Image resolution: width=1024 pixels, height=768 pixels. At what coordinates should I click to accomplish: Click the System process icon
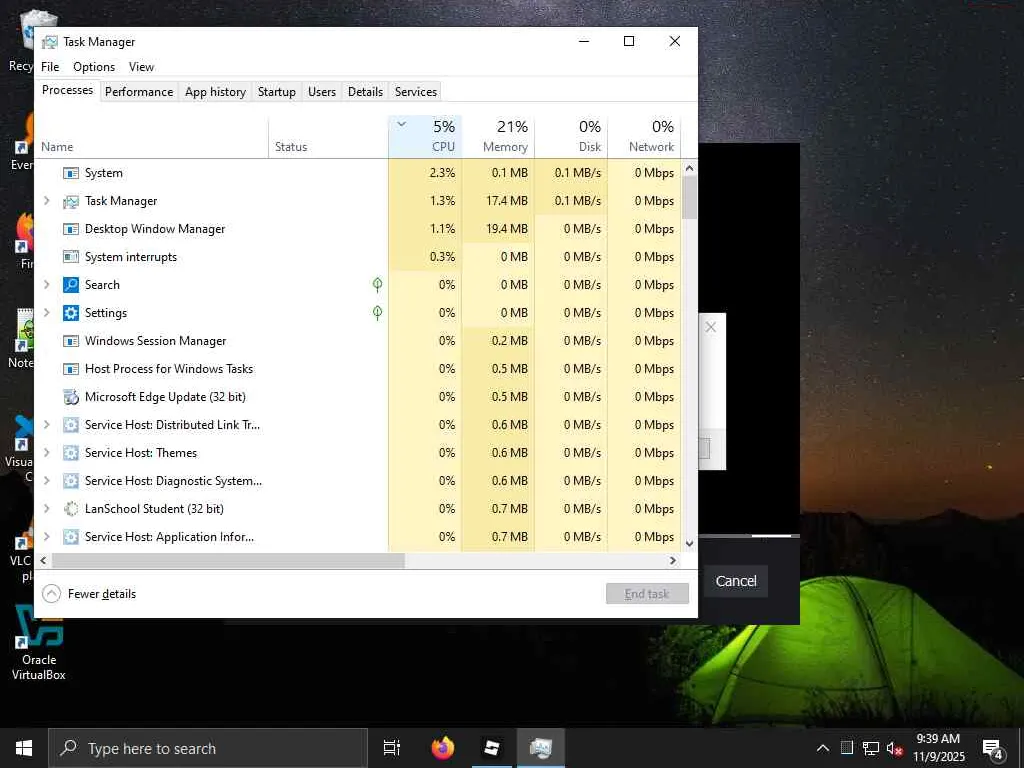tap(71, 173)
